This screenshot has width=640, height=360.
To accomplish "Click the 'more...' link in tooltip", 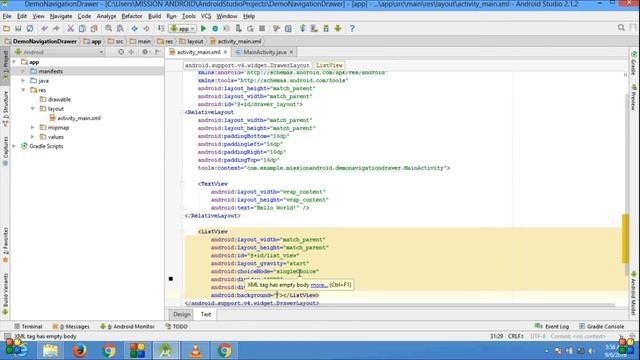I will (319, 285).
